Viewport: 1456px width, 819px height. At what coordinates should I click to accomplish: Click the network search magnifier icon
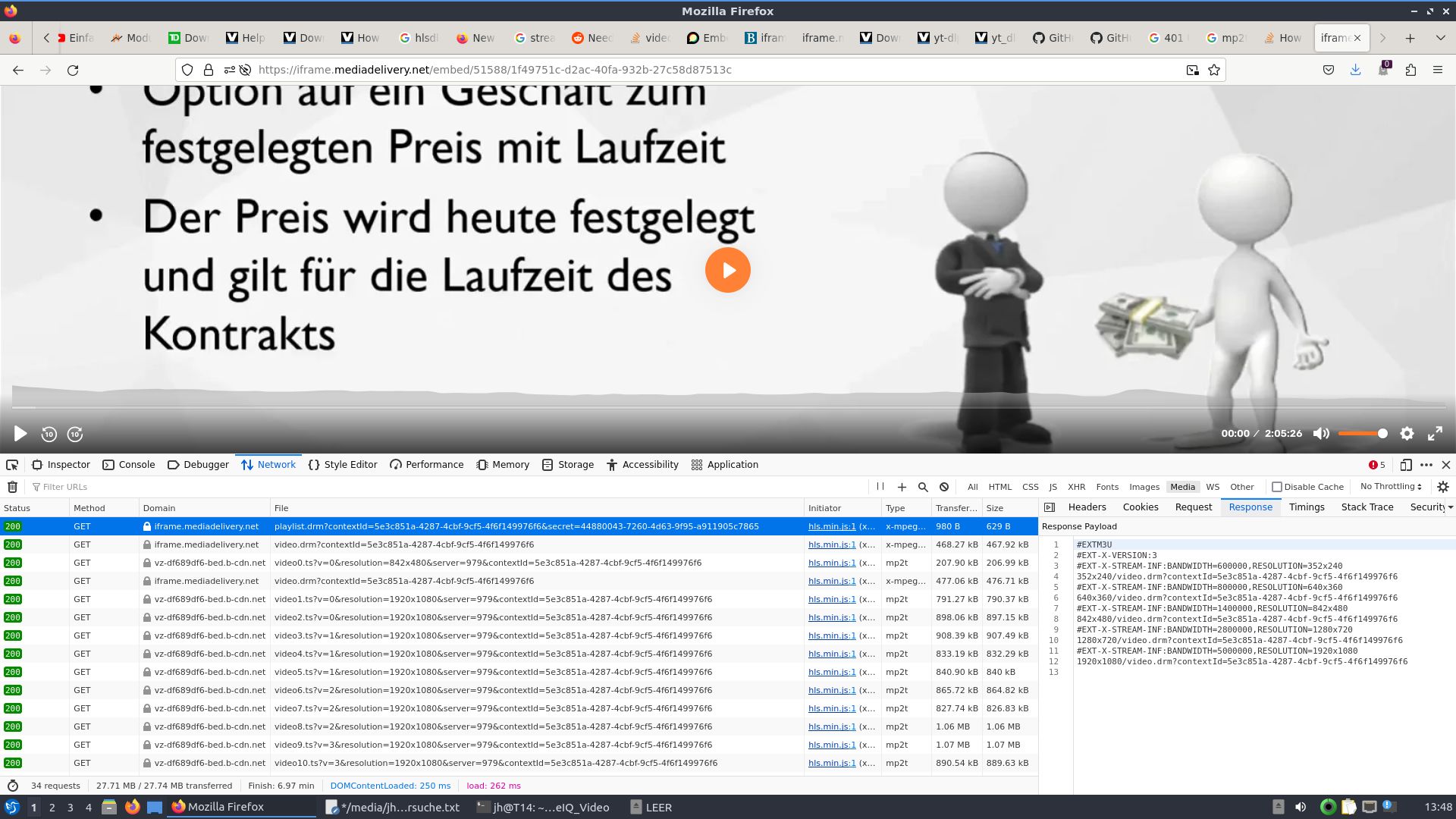(923, 487)
